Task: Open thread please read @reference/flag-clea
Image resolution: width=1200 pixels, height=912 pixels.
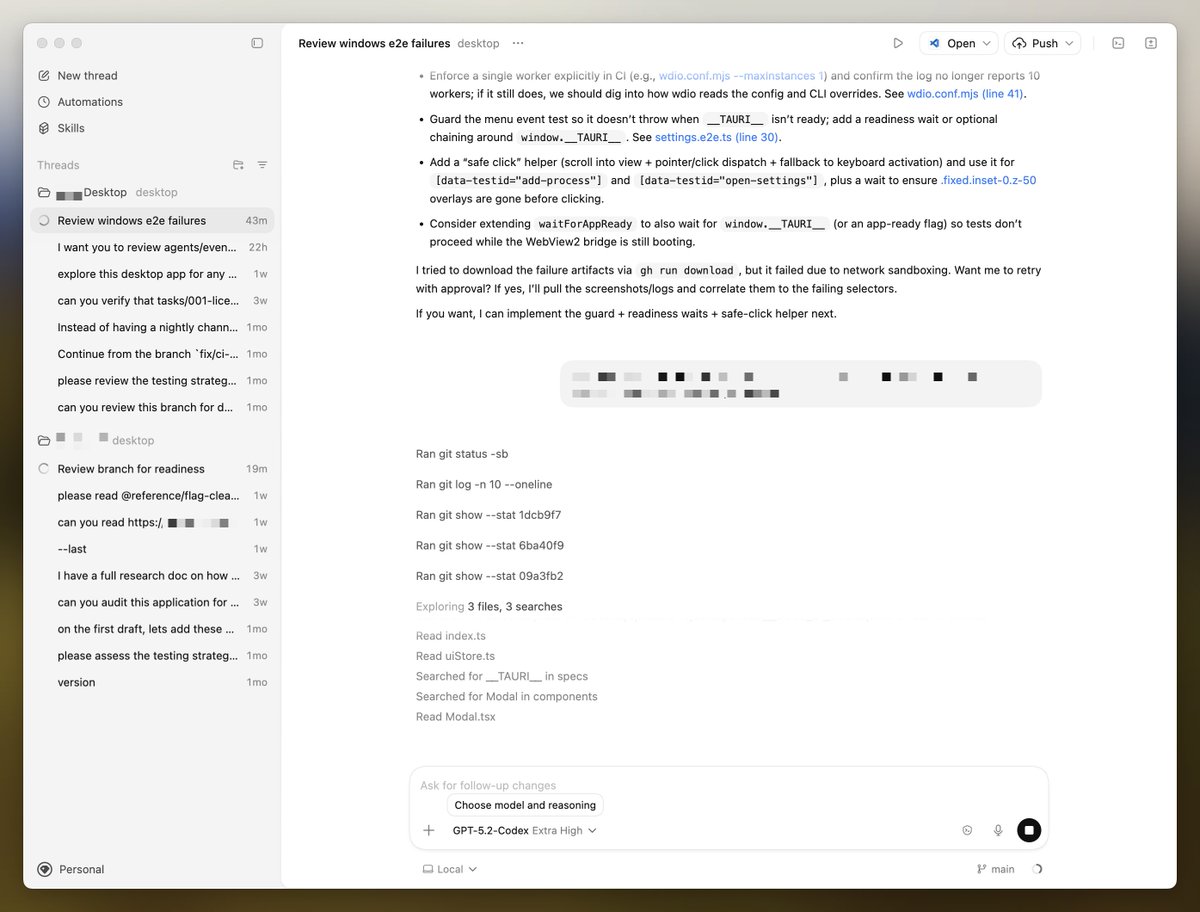Action: click(x=152, y=496)
